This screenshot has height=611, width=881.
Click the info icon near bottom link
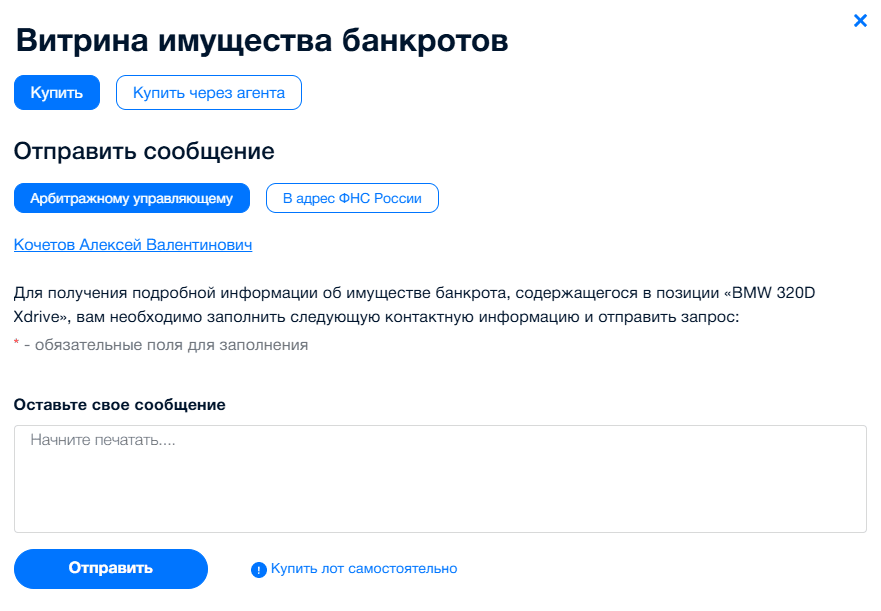pos(259,570)
